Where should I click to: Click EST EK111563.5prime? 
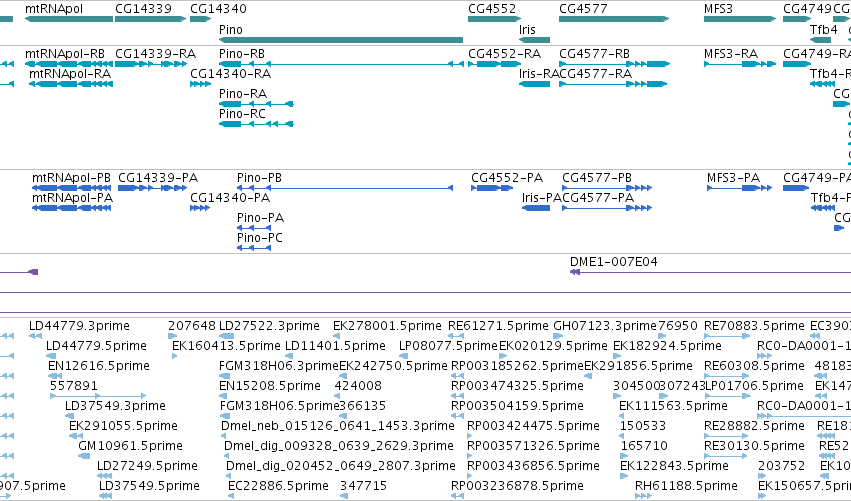coord(673,407)
